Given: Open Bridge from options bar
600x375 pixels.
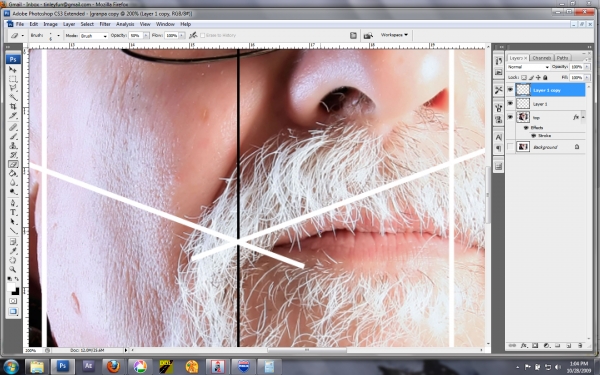Looking at the screenshot, I should [368, 35].
